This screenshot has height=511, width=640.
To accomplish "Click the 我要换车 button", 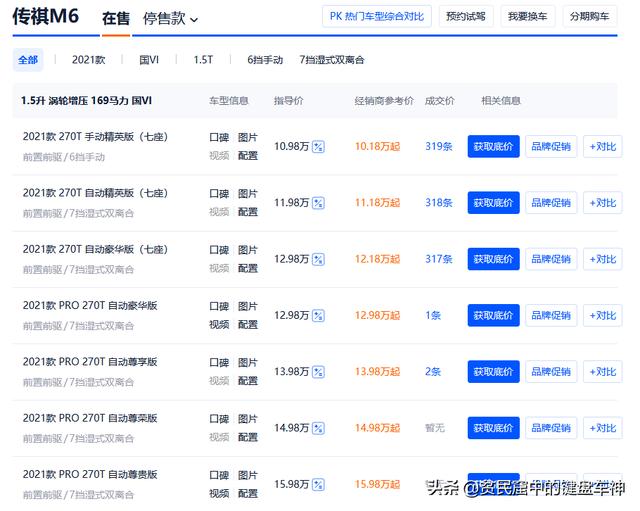I will [527, 16].
